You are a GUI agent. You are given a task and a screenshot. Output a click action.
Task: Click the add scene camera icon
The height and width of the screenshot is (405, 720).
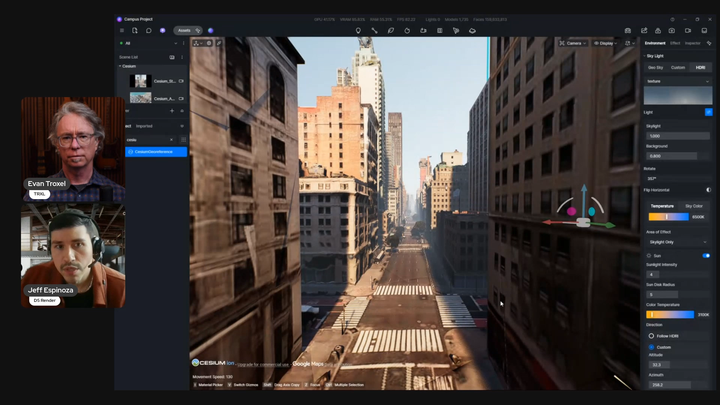pos(172,57)
